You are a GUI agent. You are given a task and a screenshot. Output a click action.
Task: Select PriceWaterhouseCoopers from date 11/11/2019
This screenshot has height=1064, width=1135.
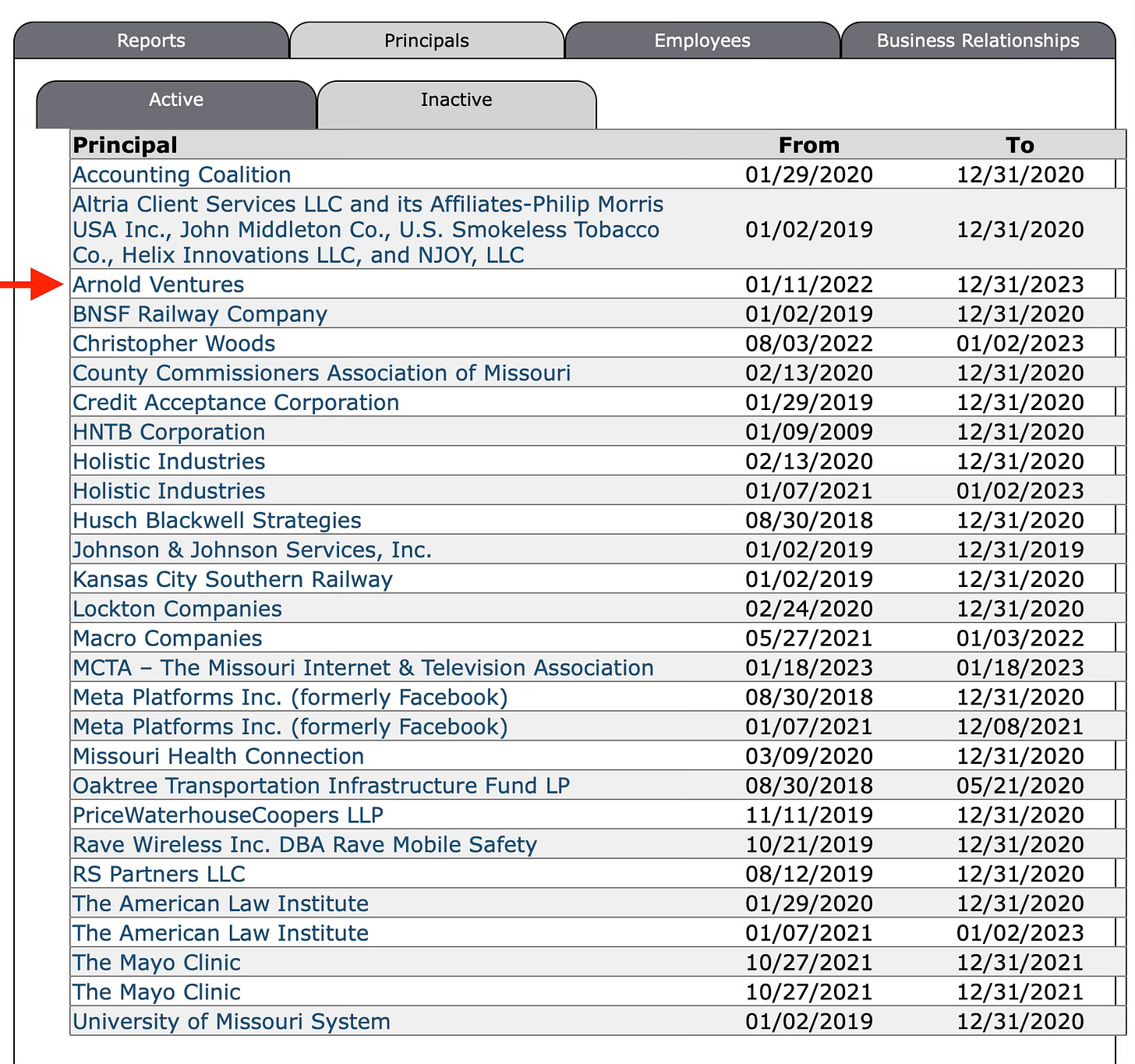click(x=809, y=815)
